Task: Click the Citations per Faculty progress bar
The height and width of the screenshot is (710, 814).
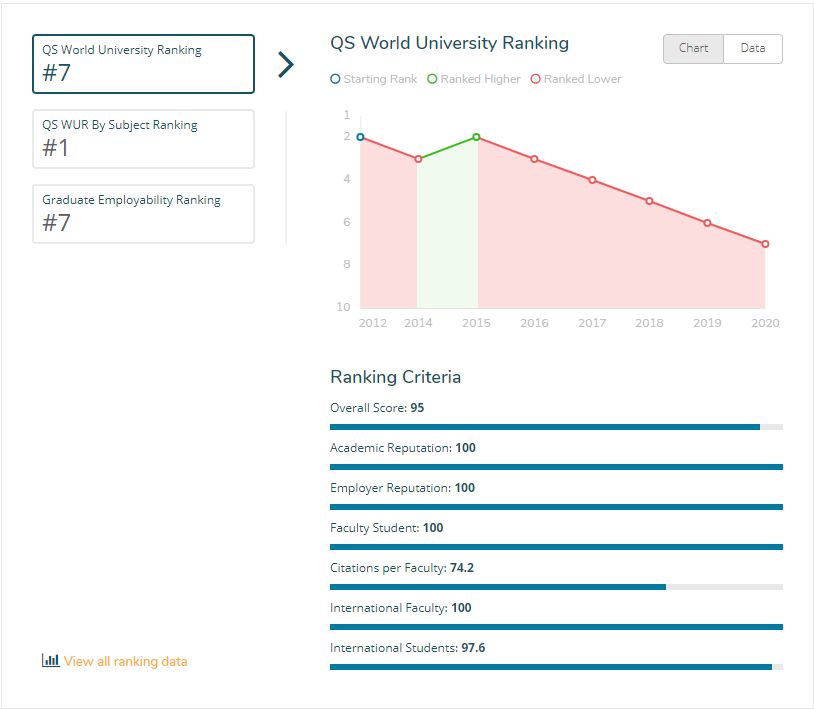Action: (557, 587)
